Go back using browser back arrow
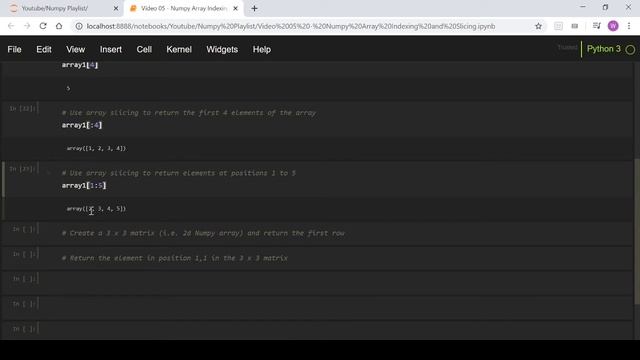 point(11,26)
